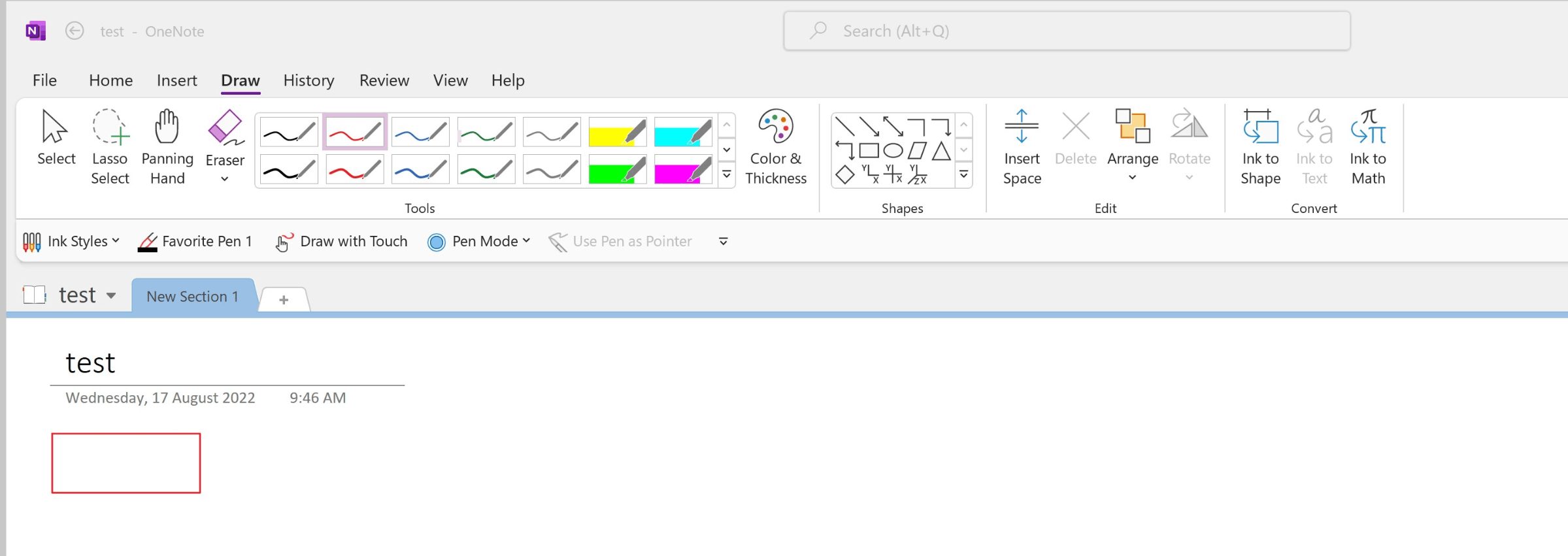The image size is (1568, 556).
Task: Toggle Draw with Touch
Action: (x=341, y=242)
